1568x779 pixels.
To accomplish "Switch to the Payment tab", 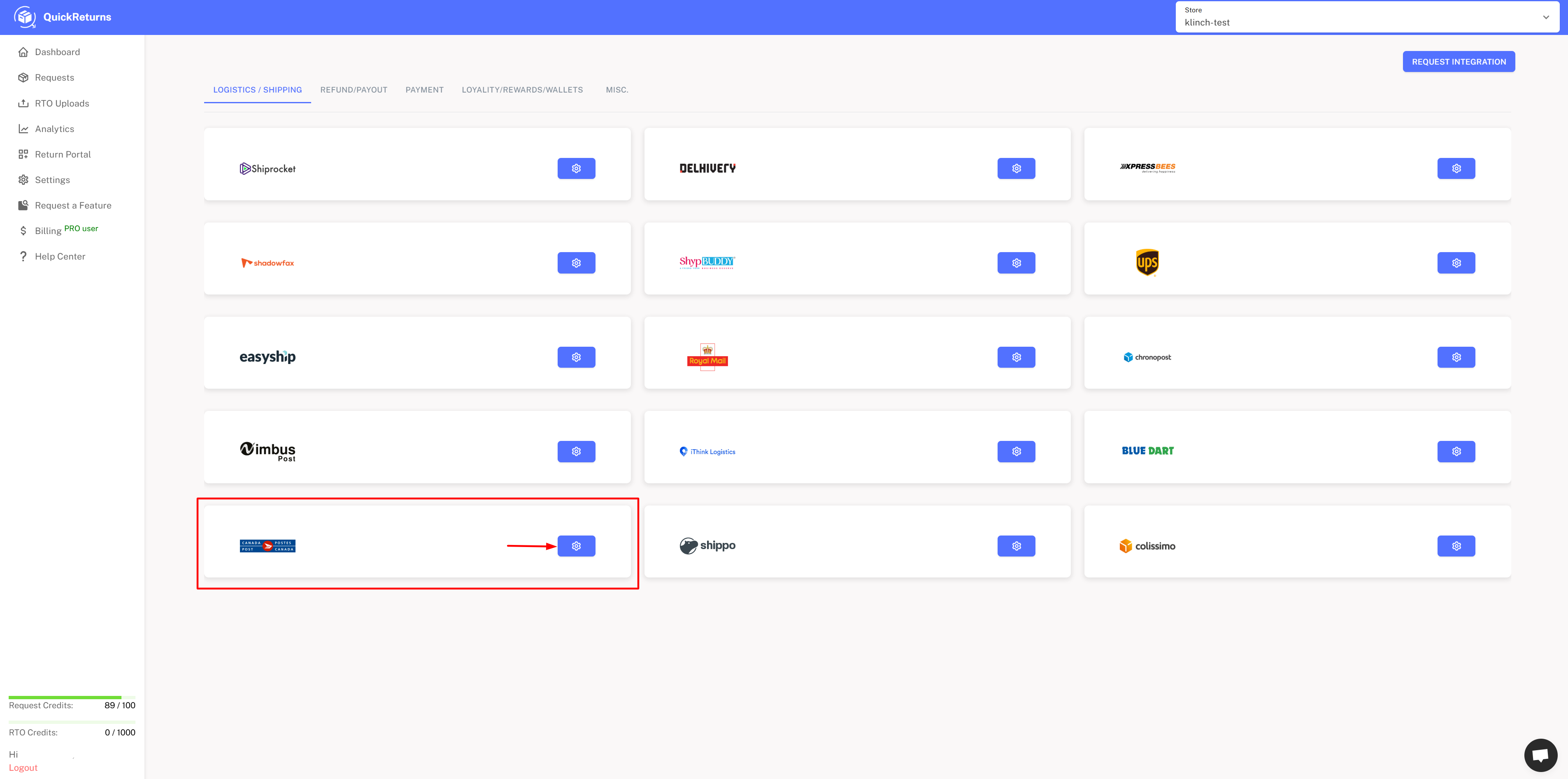I will [x=424, y=90].
